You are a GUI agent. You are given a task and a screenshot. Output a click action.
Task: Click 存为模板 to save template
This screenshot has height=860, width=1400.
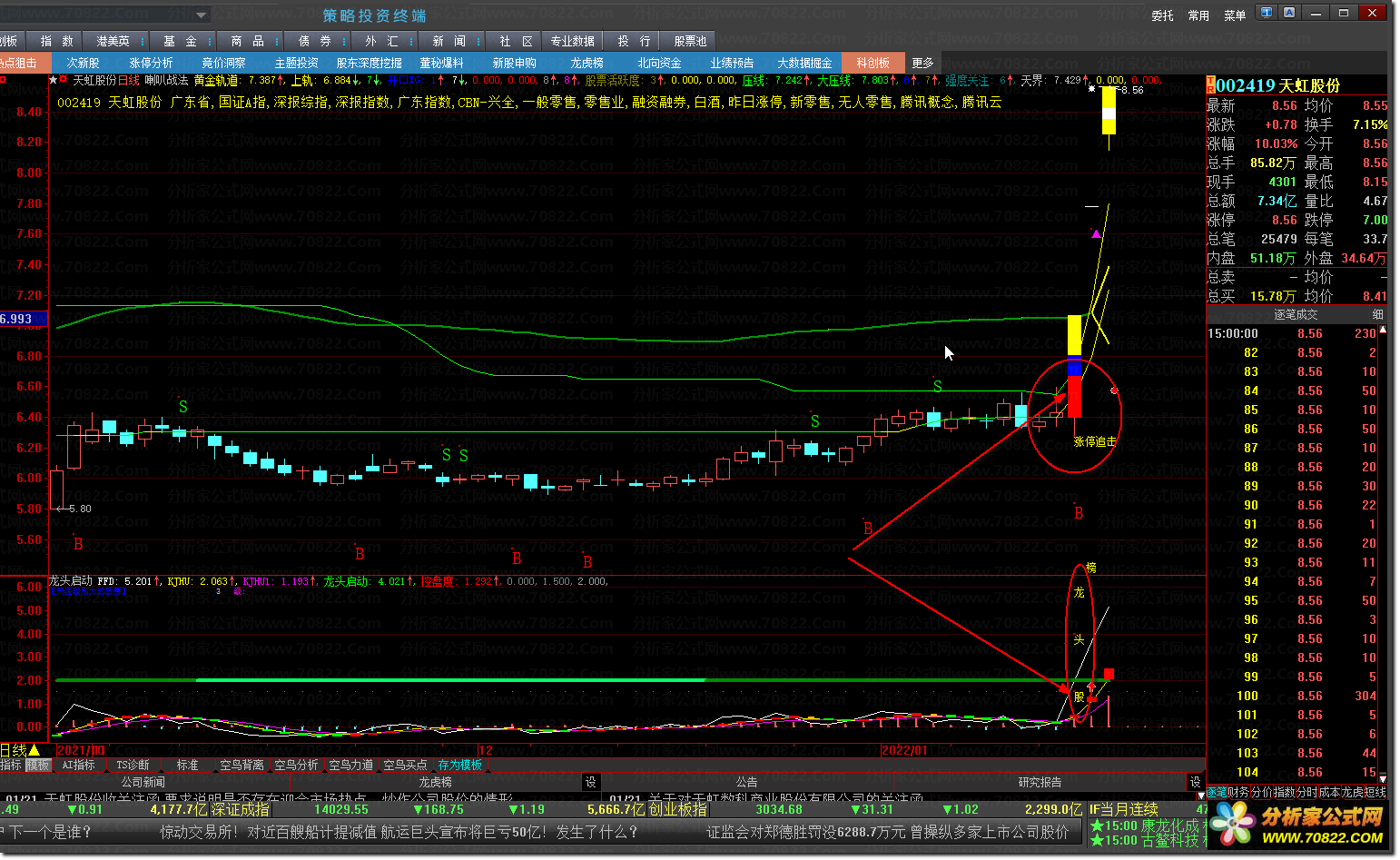click(x=460, y=766)
